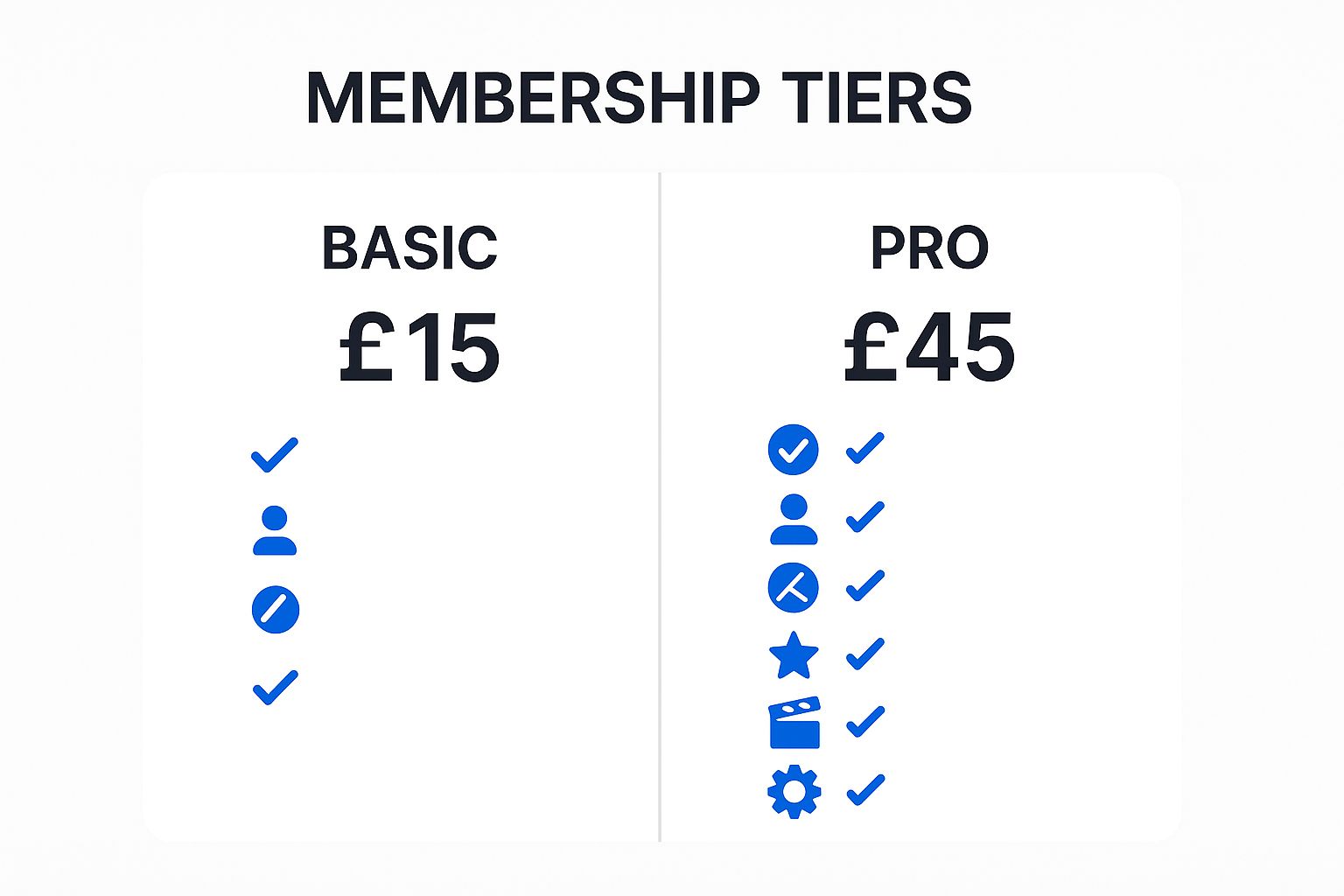The height and width of the screenshot is (896, 1344).
Task: Click the checkmark beside the clock icon
Action: pyautogui.click(x=865, y=585)
